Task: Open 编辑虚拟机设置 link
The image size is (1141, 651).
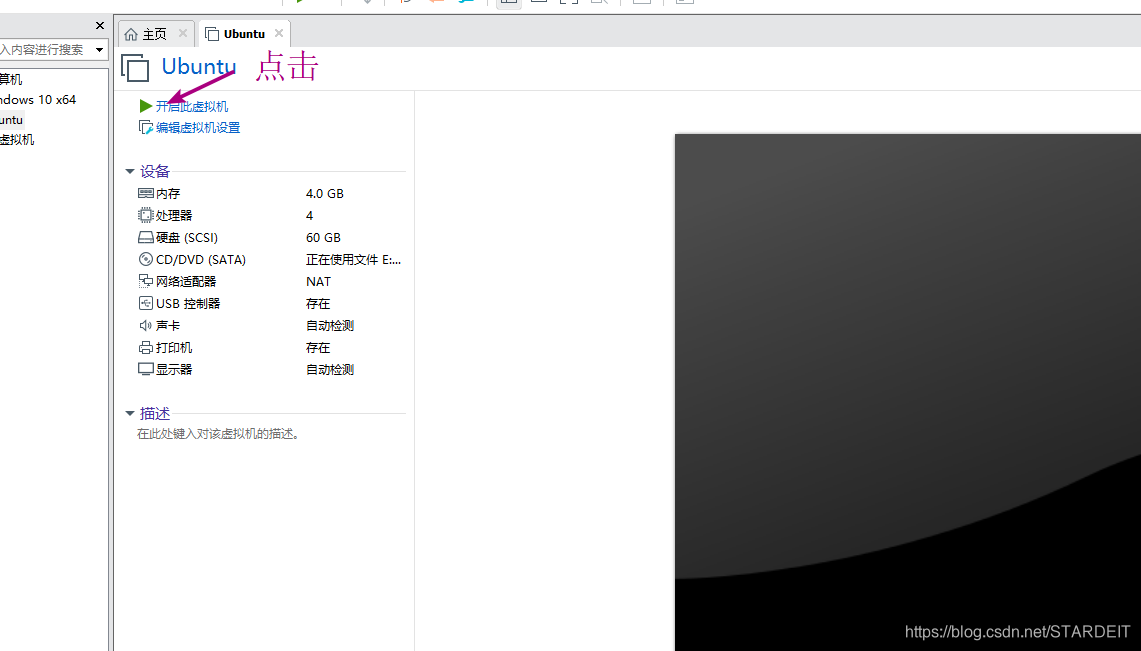Action: pos(198,127)
